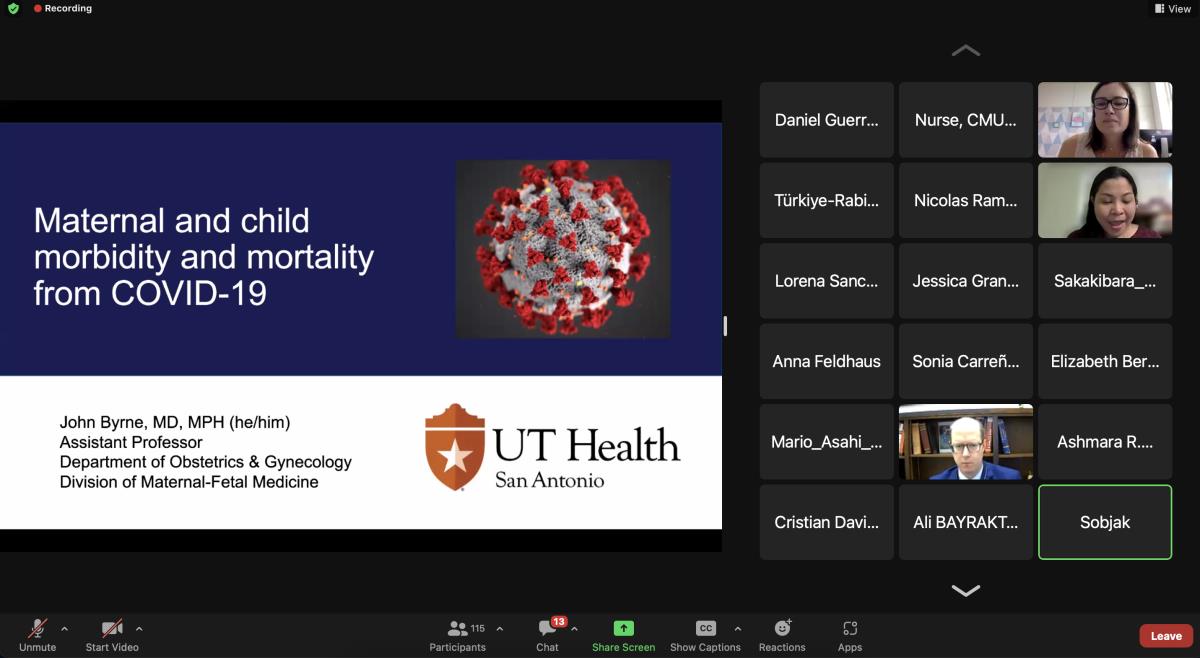The height and width of the screenshot is (658, 1200).
Task: Select video tile of woman wearing glasses
Action: click(1105, 120)
